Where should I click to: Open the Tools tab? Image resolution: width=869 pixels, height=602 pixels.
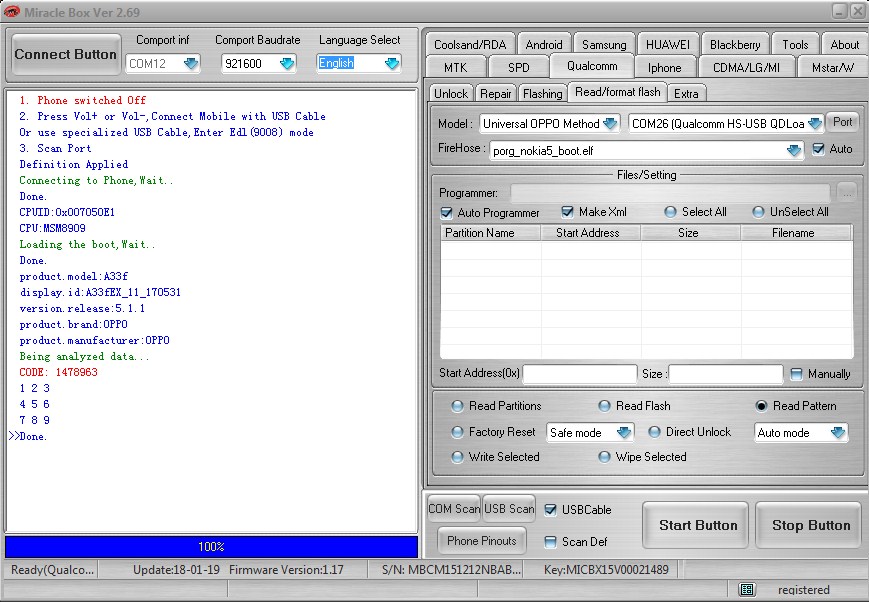(795, 44)
